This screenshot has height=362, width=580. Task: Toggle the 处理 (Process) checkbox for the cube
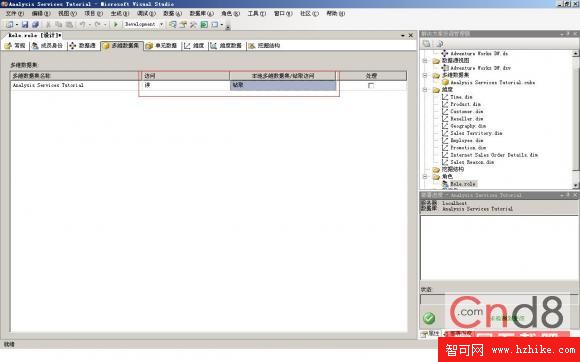pos(371,85)
